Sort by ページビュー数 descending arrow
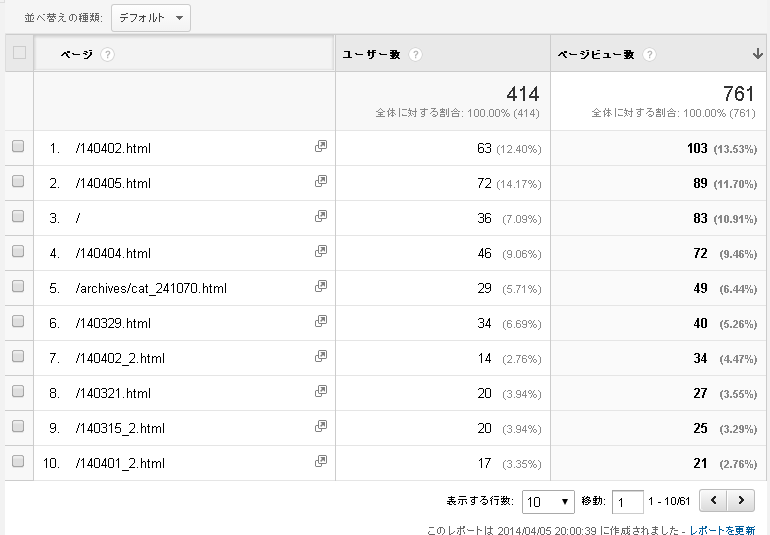The image size is (770, 535). [x=758, y=54]
